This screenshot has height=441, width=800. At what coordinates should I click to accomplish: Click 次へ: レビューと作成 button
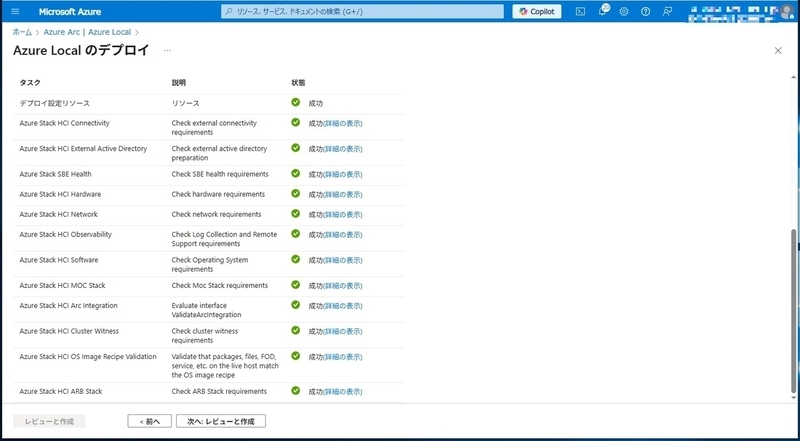[x=221, y=421]
